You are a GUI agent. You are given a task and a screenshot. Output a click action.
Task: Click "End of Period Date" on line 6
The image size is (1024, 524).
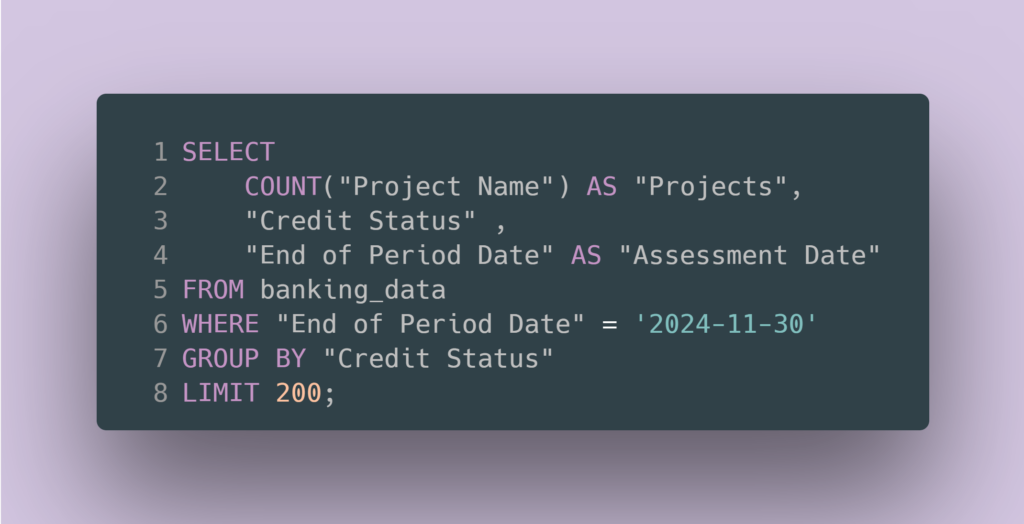[x=431, y=324]
